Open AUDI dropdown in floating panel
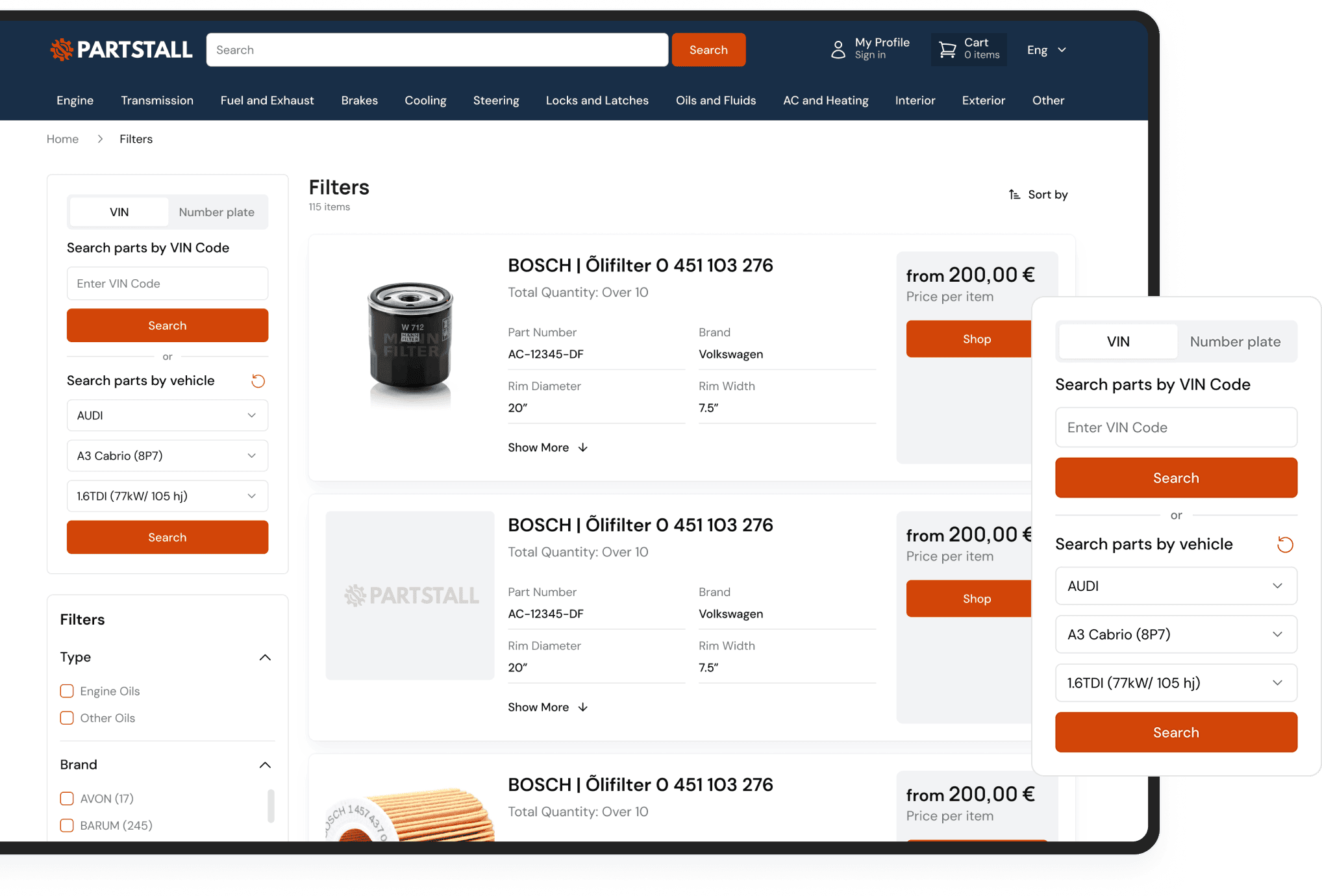Screen dimensions: 1322x896 pos(1176,586)
